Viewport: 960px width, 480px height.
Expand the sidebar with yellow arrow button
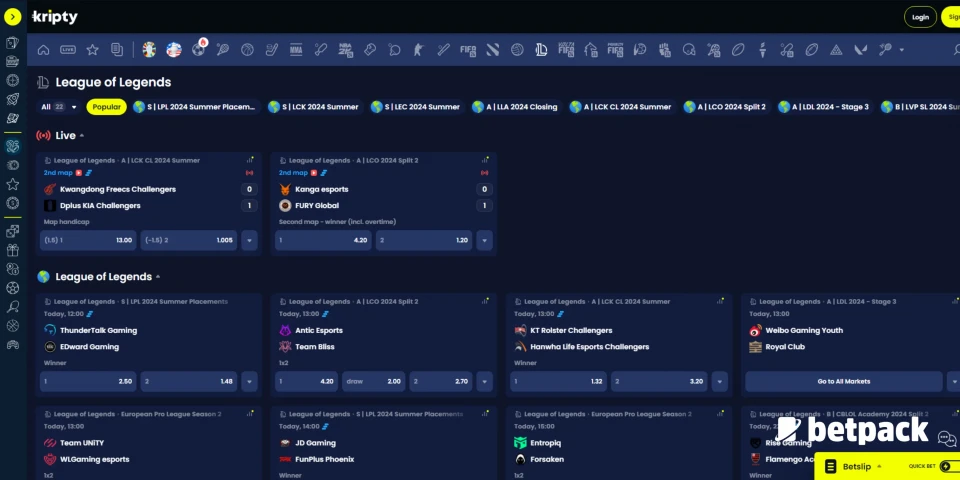click(13, 17)
